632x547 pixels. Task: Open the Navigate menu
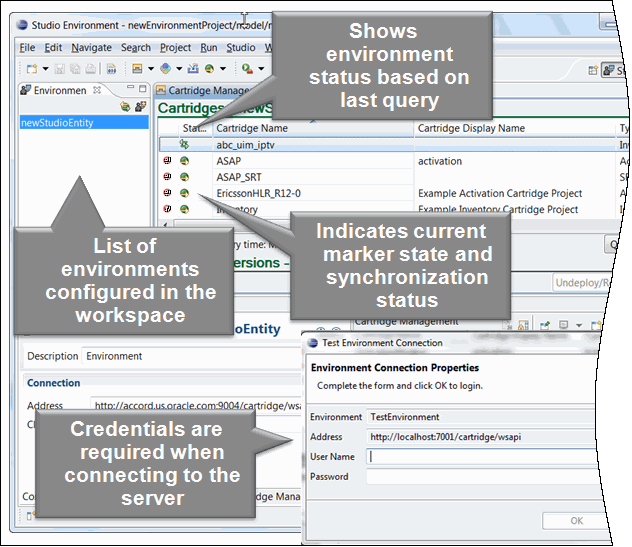point(91,48)
